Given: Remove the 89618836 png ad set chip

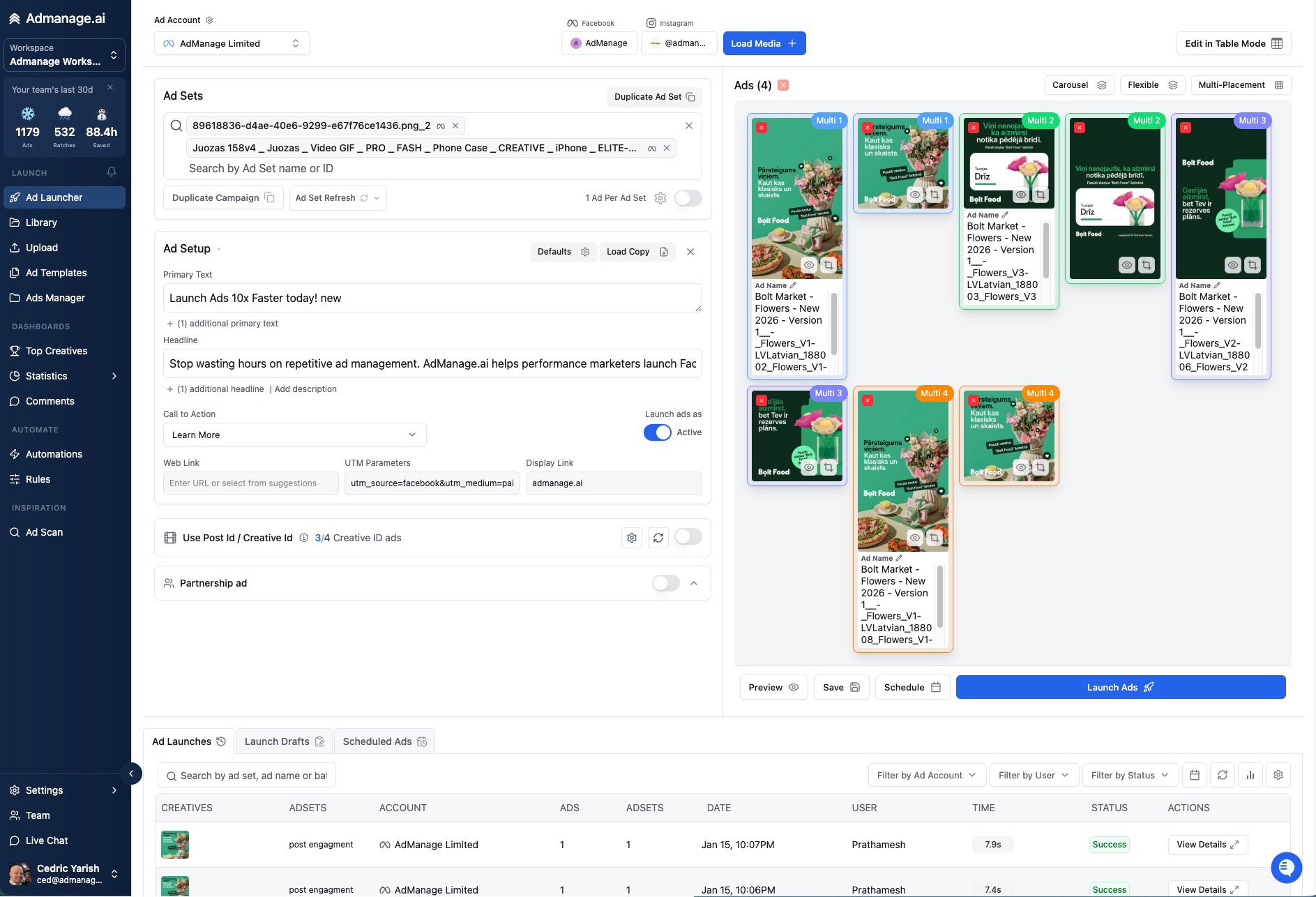Looking at the screenshot, I should (x=455, y=126).
